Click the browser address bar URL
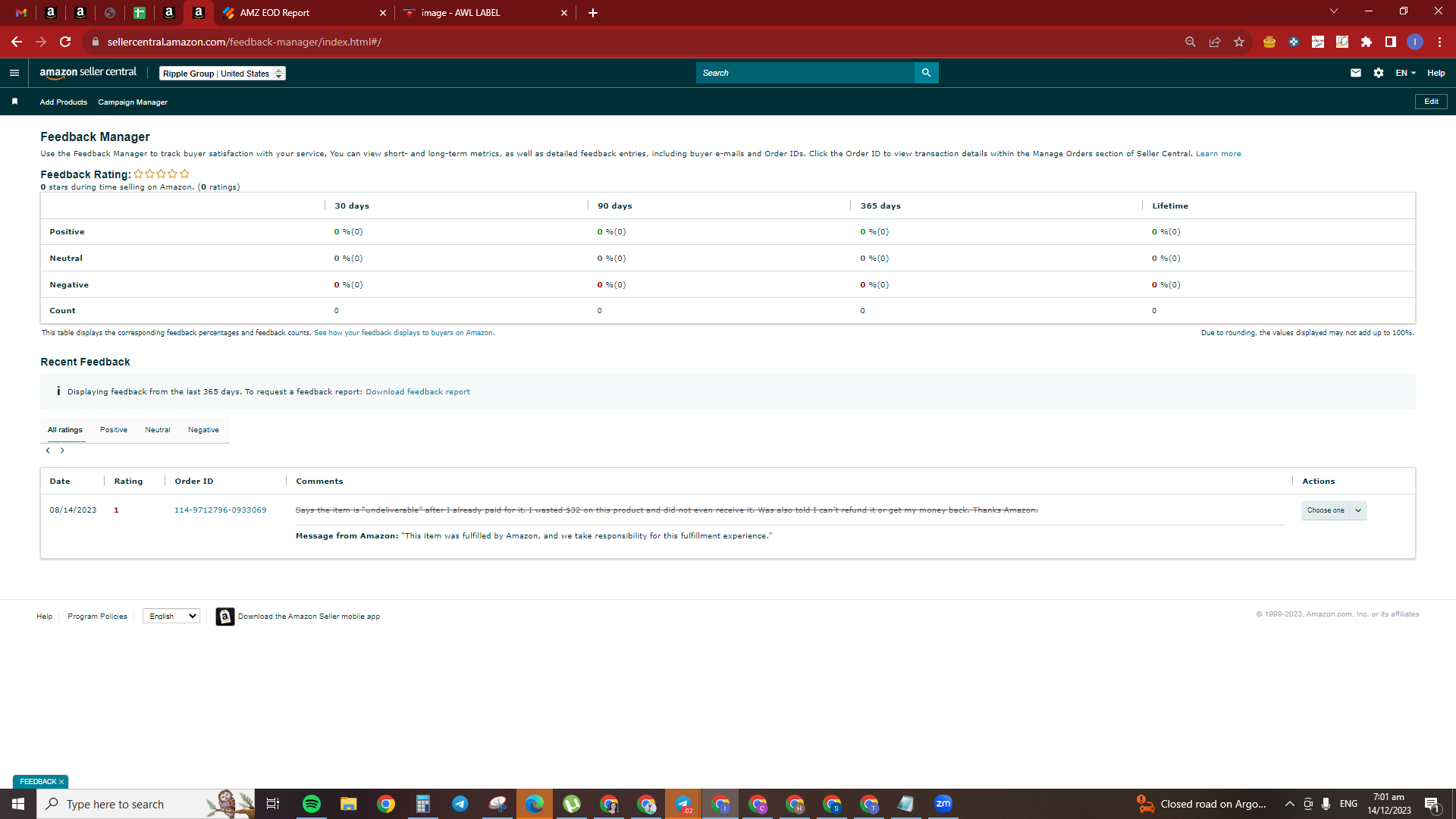 coord(244,42)
